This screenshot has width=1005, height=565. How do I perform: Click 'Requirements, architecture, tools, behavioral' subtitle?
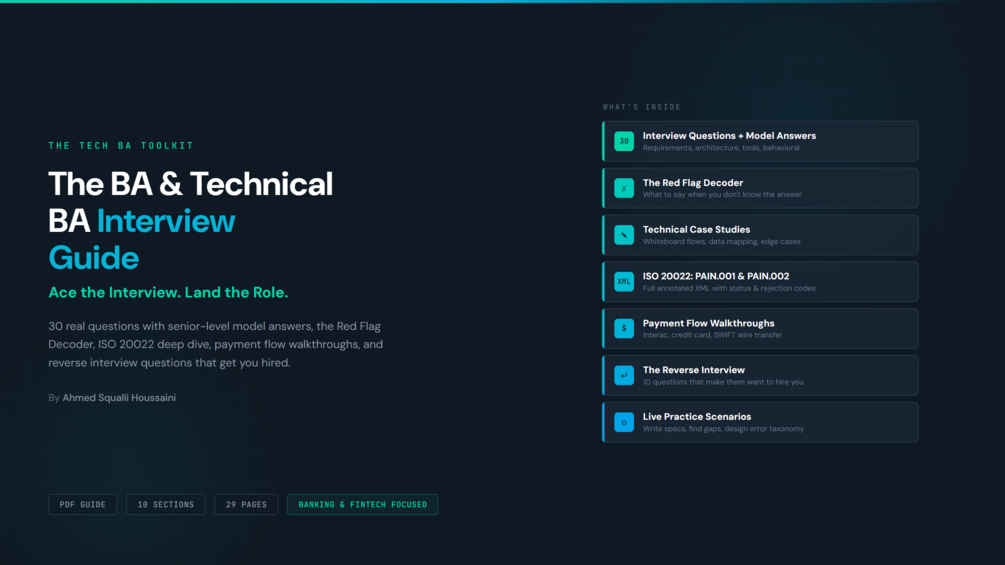pyautogui.click(x=721, y=148)
